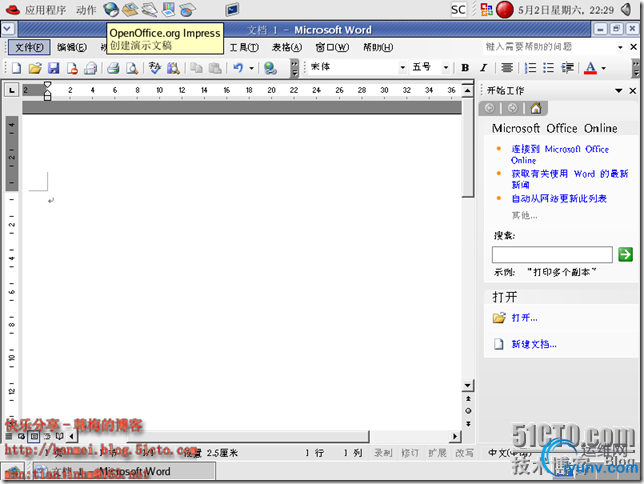This screenshot has height=484, width=644.
Task: Open the 工具(T) menu
Action: (x=244, y=47)
